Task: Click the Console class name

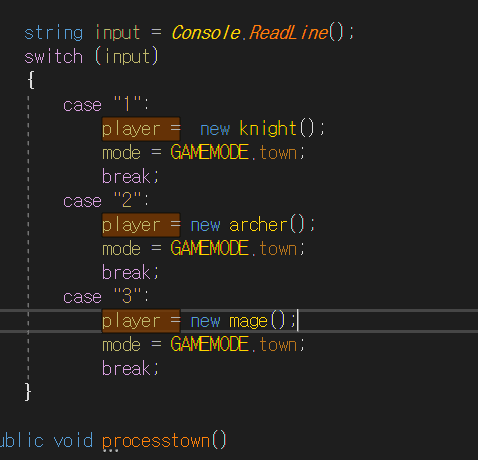Action: tap(206, 33)
